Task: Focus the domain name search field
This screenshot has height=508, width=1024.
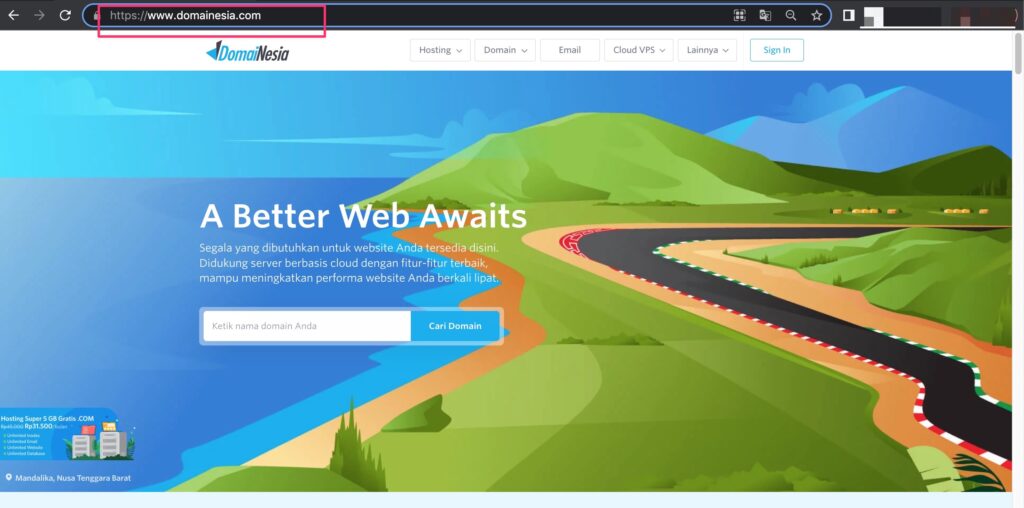Action: click(x=306, y=326)
